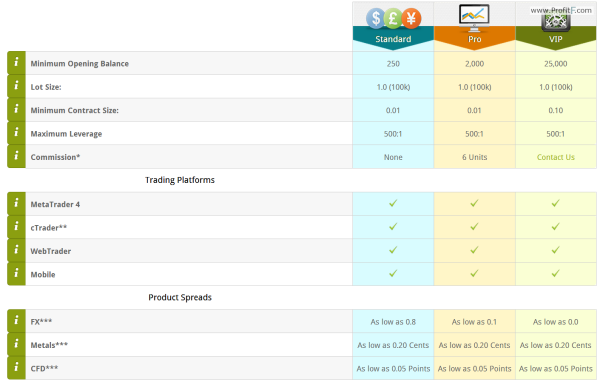Open cTrader info icon

point(16,227)
